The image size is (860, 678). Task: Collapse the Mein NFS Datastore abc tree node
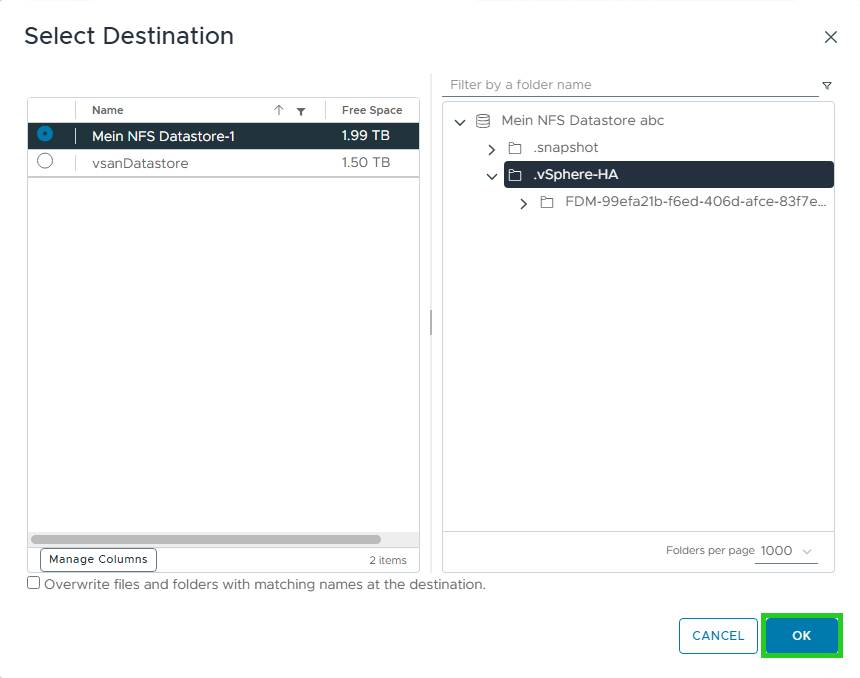point(460,122)
